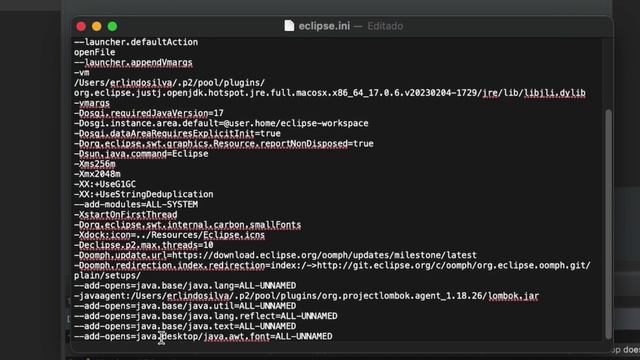Image resolution: width=640 pixels, height=360 pixels.
Task: Click the '--add-opens=java.base/java.lang=ALL-UNNAMED' line
Action: coord(185,286)
